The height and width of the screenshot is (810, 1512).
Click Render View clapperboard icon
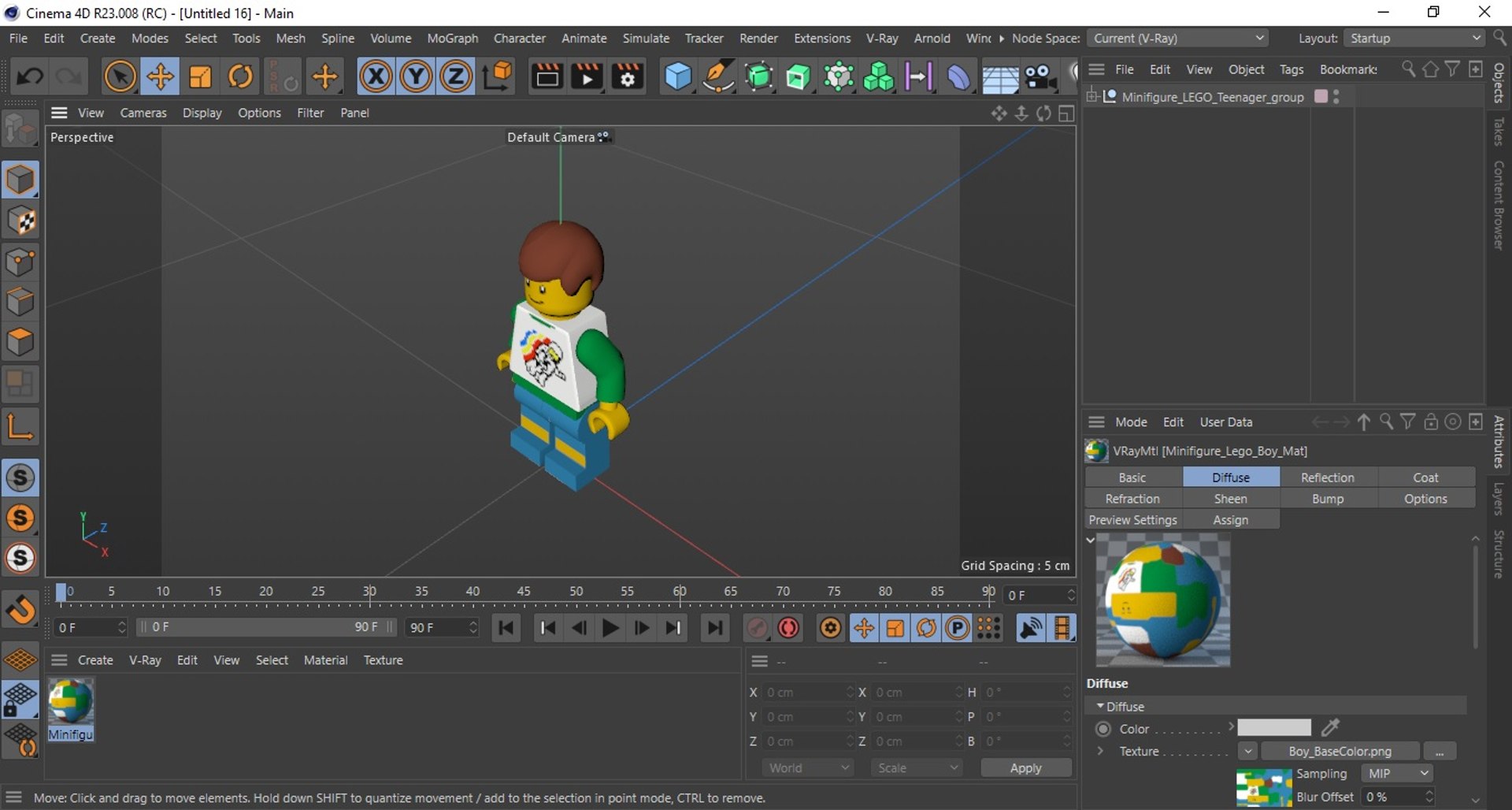547,76
